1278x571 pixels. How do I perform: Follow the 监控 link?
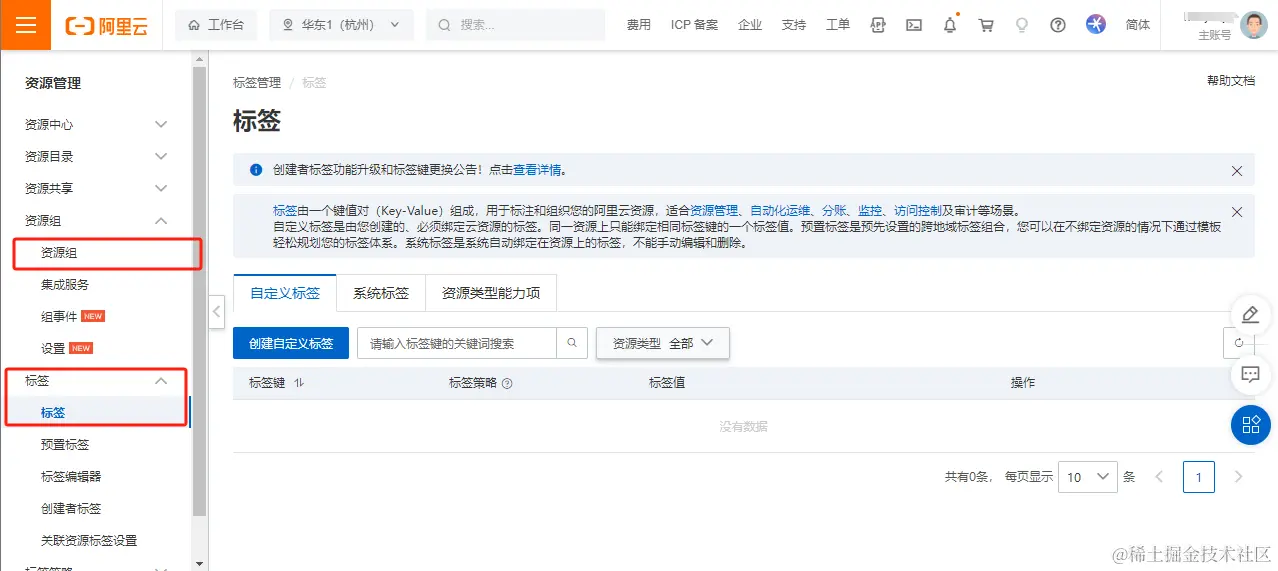pos(870,211)
